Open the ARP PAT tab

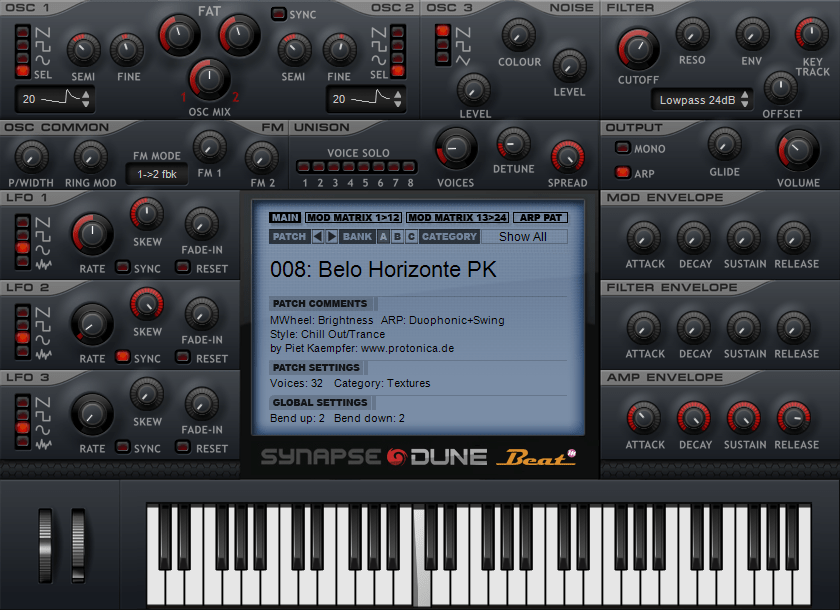coord(540,217)
